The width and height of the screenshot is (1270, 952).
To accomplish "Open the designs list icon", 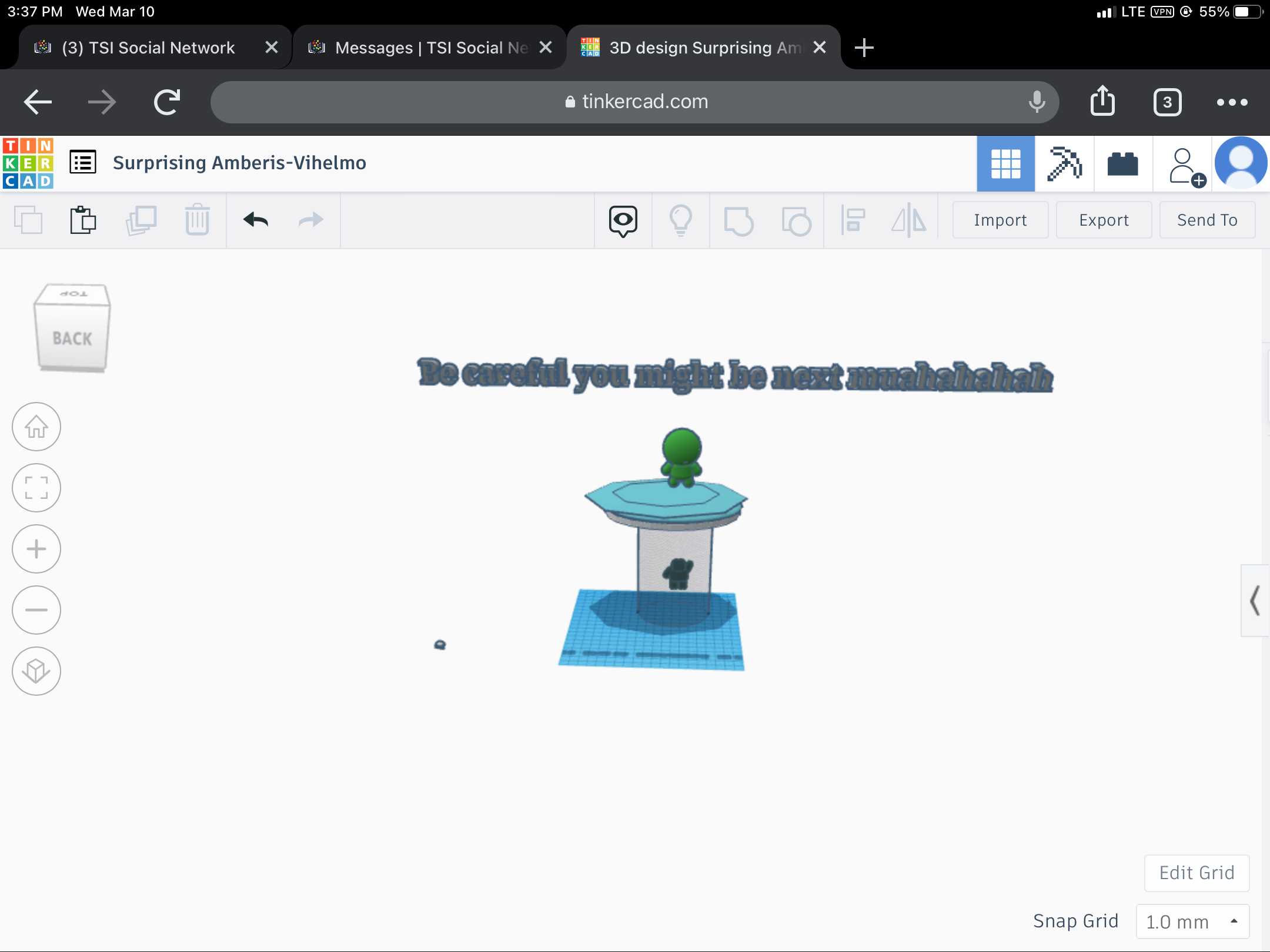I will click(83, 163).
